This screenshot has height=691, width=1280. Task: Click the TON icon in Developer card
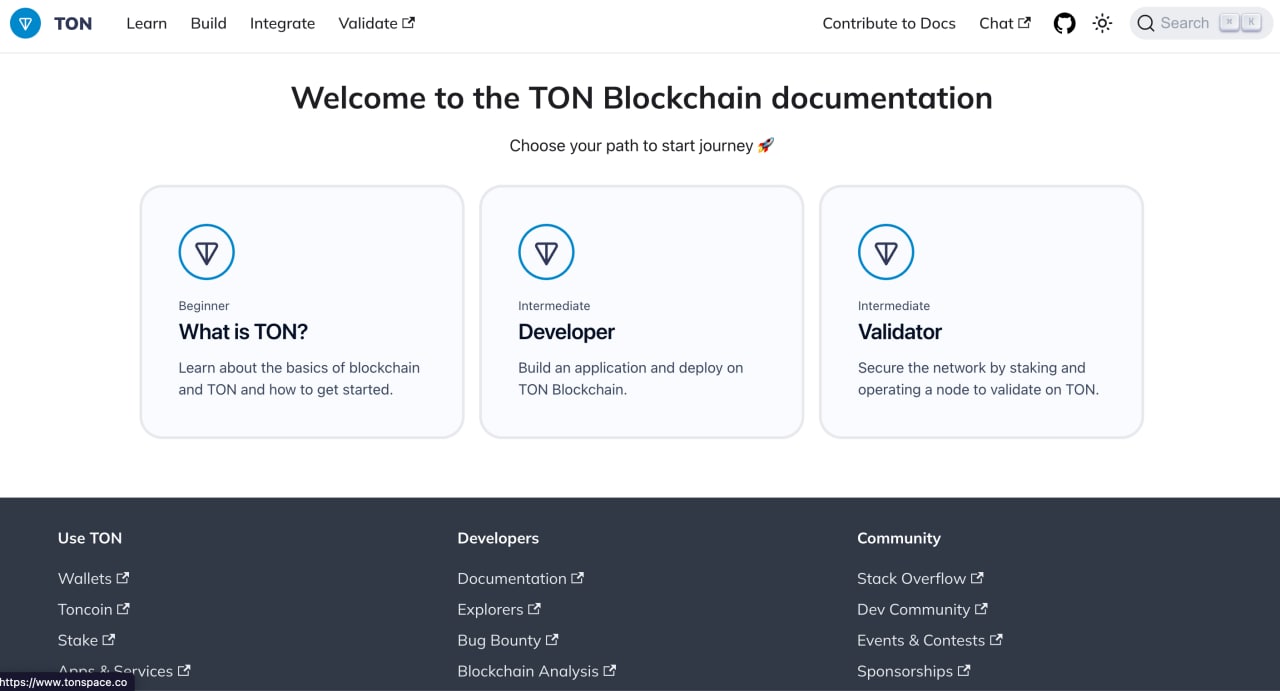(546, 252)
